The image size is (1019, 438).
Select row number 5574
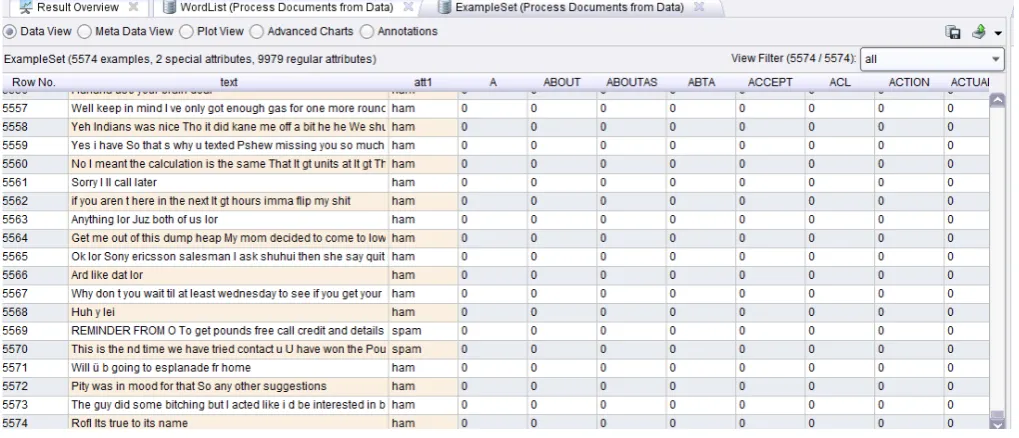pos(15,423)
